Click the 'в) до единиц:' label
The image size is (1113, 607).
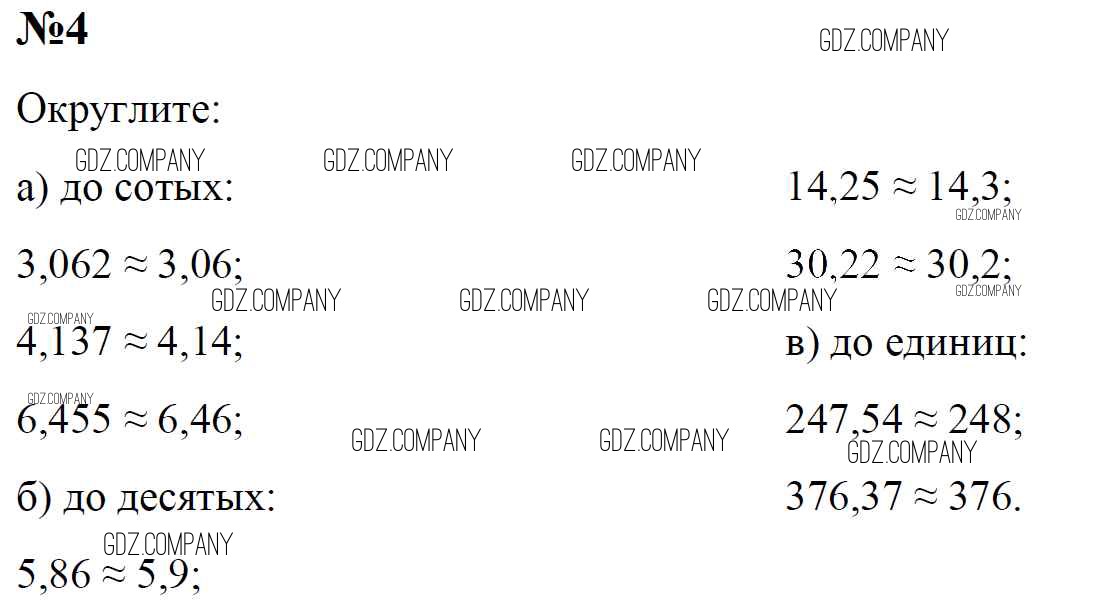coord(906,343)
